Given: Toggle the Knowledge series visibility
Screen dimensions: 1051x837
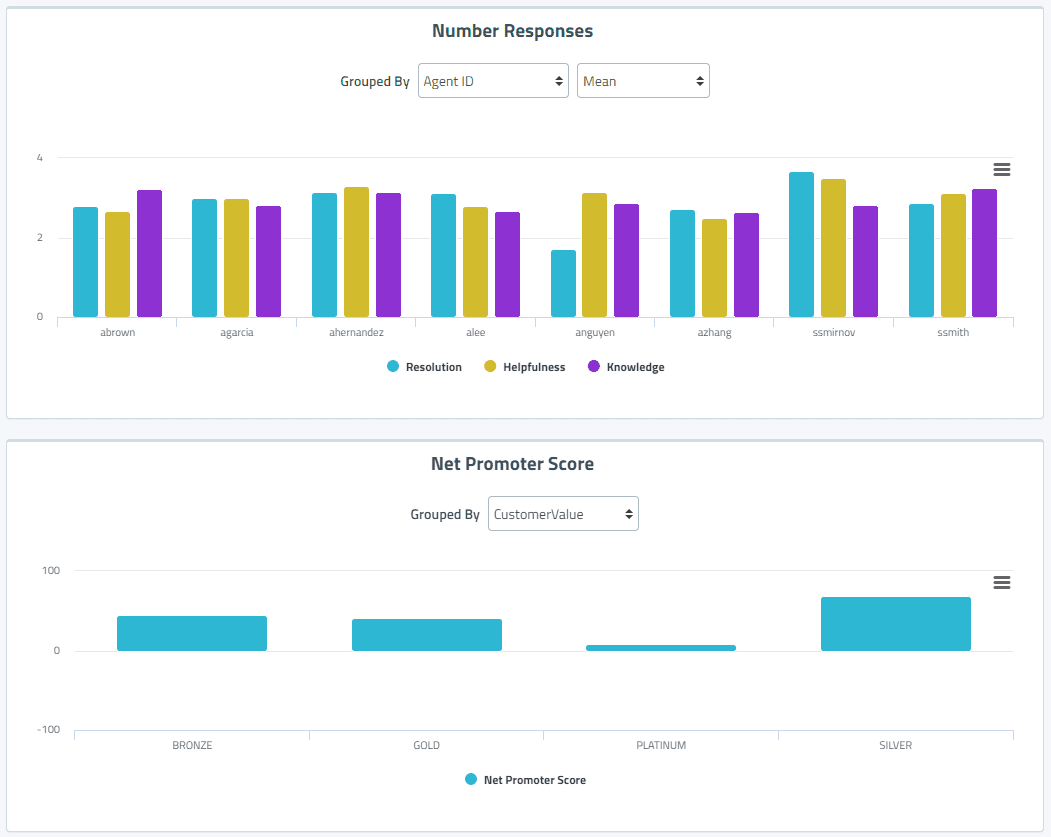Looking at the screenshot, I should pyautogui.click(x=635, y=366).
